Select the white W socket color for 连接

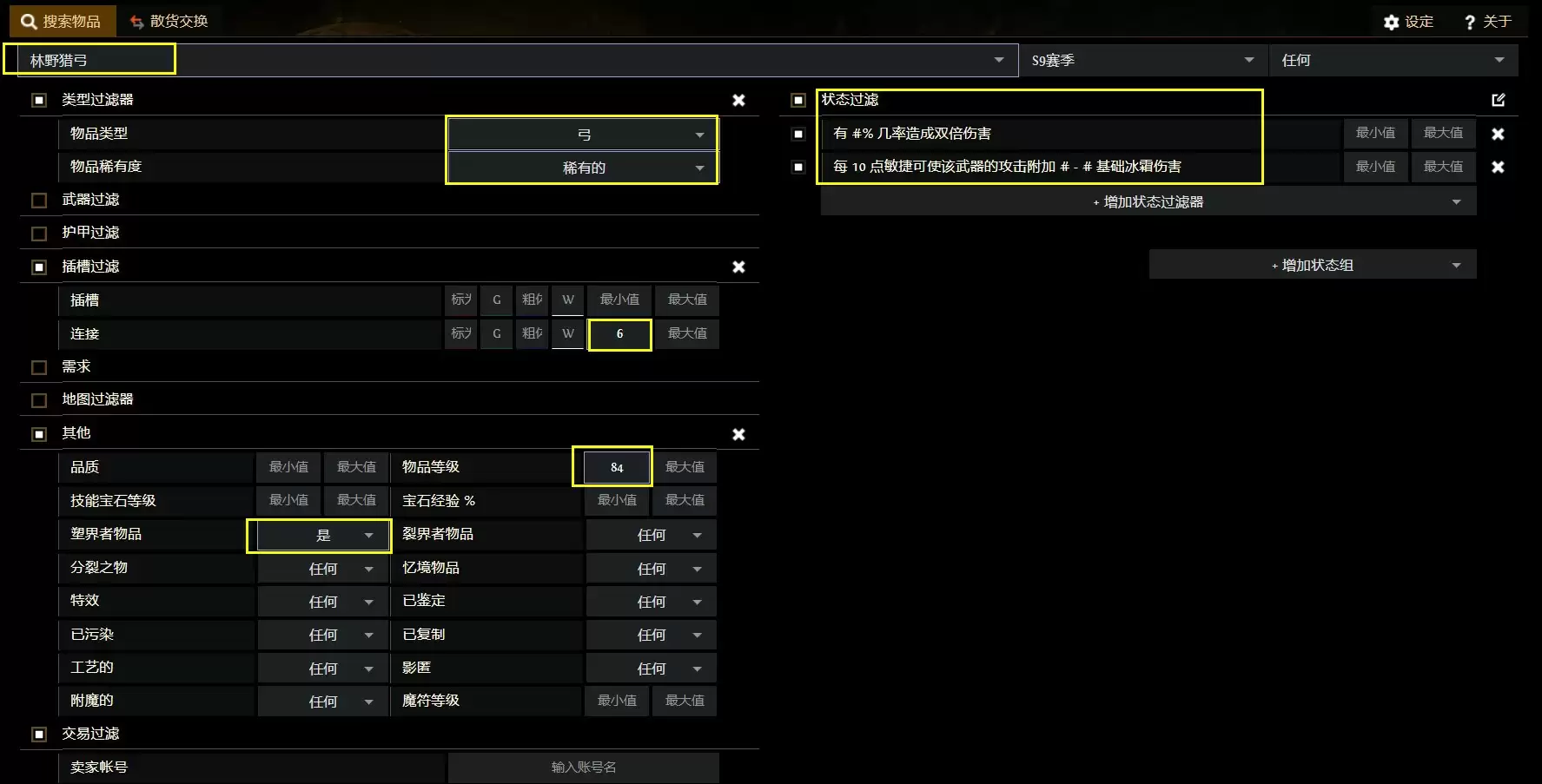[567, 333]
